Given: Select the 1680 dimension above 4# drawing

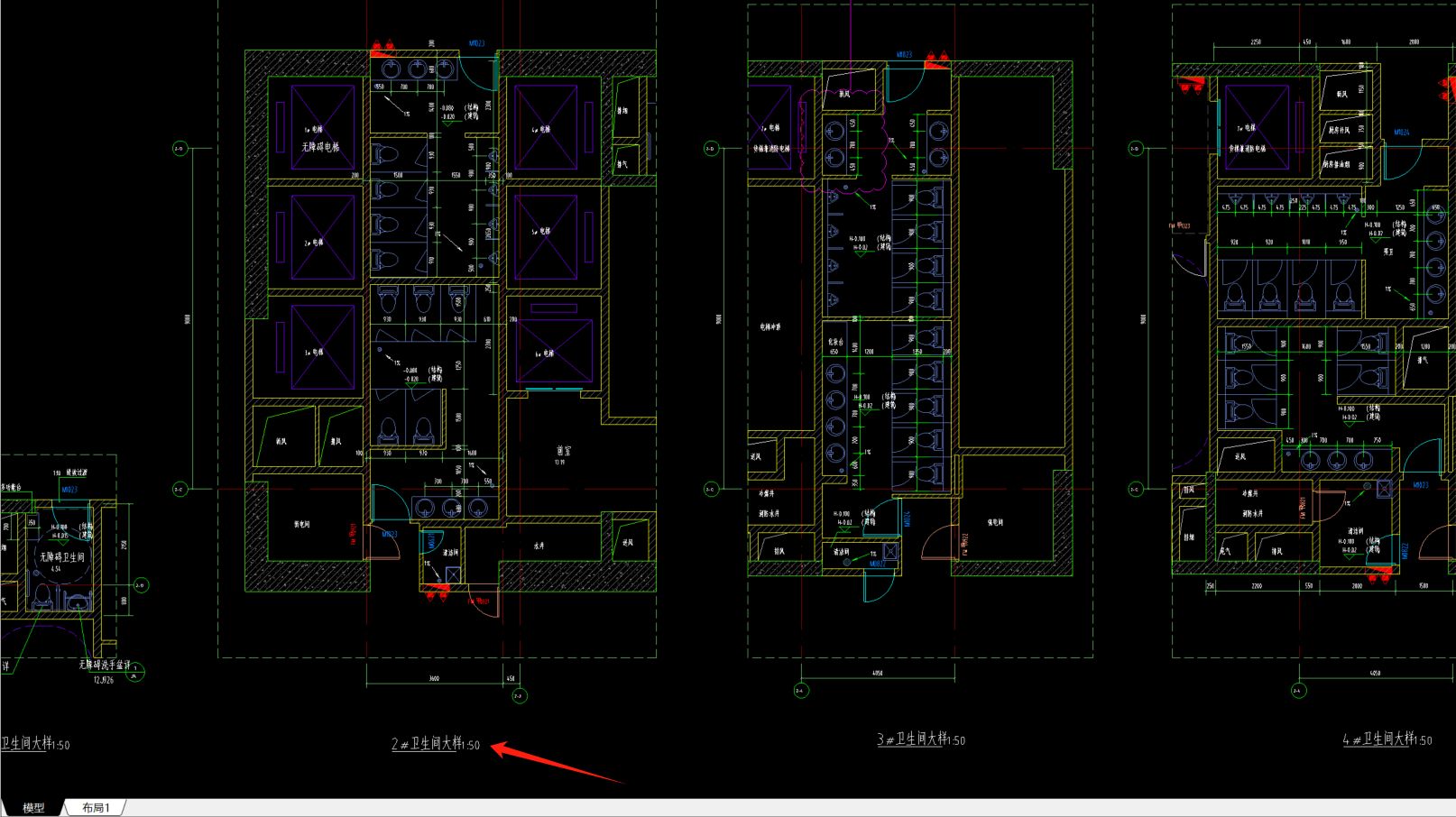Looking at the screenshot, I should click(x=1345, y=42).
